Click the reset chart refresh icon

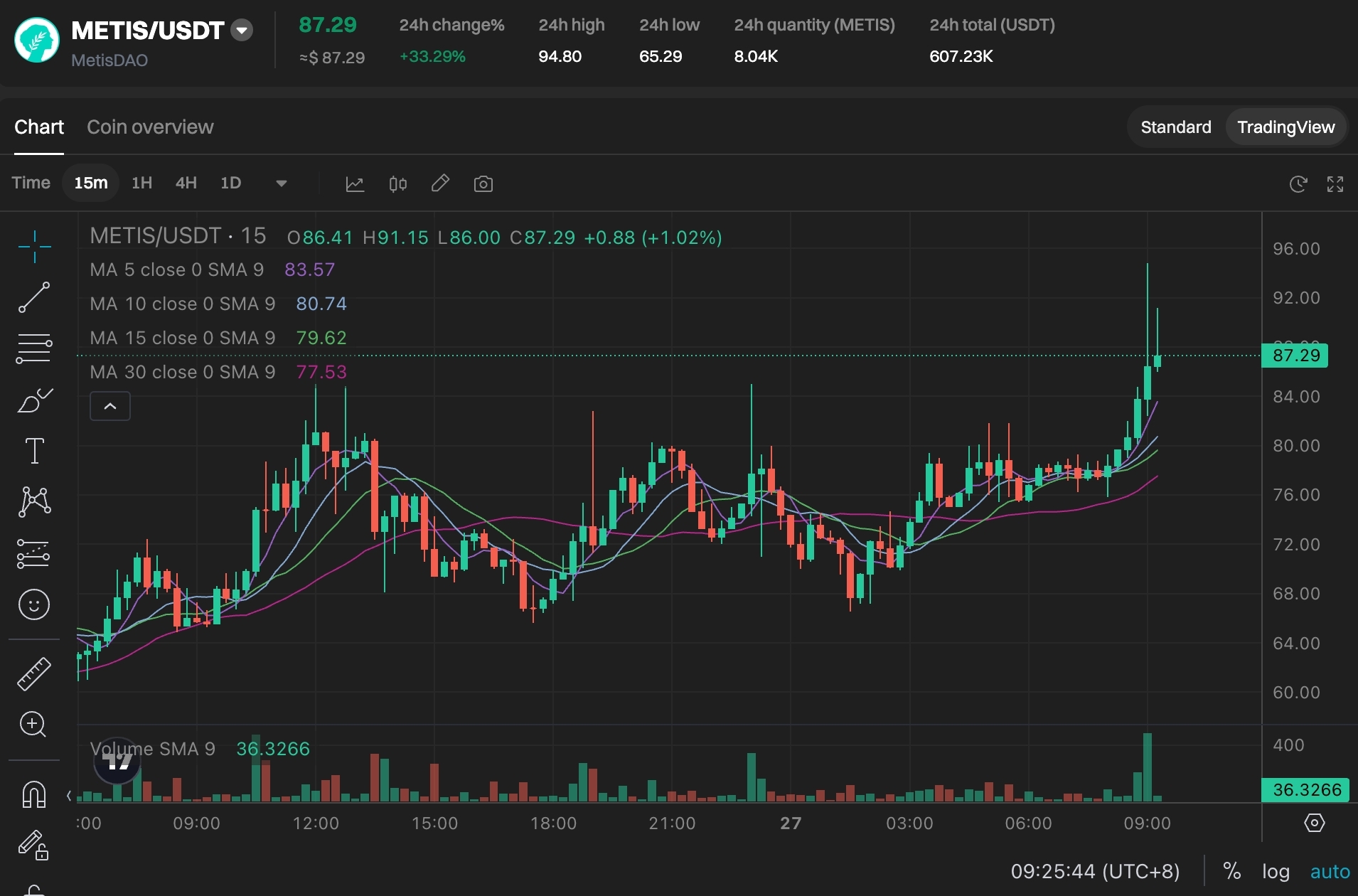pos(1298,184)
